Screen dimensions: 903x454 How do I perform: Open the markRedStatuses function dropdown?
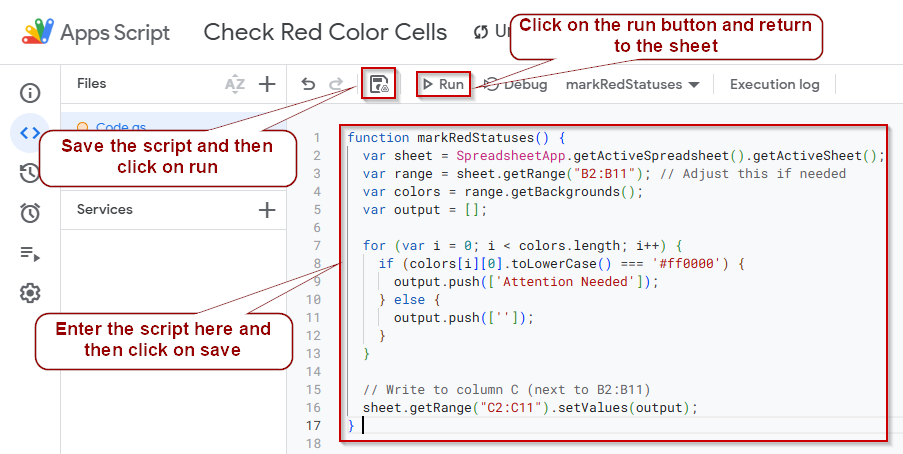pos(632,85)
